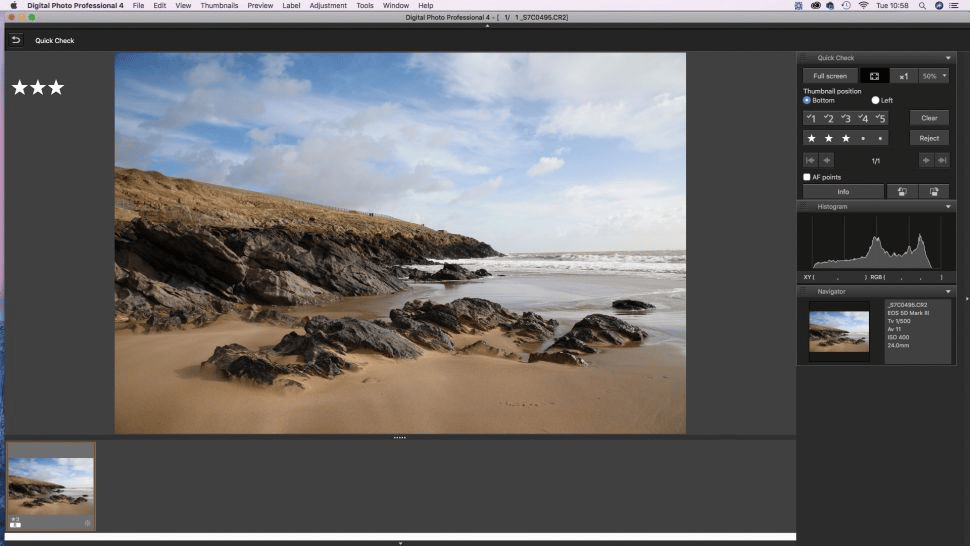Select Left thumbnail position
Screen dimensions: 970x546
pos(875,100)
